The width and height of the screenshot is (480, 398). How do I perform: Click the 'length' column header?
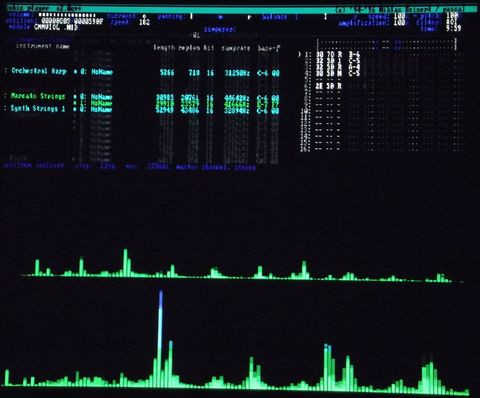pyautogui.click(x=164, y=48)
